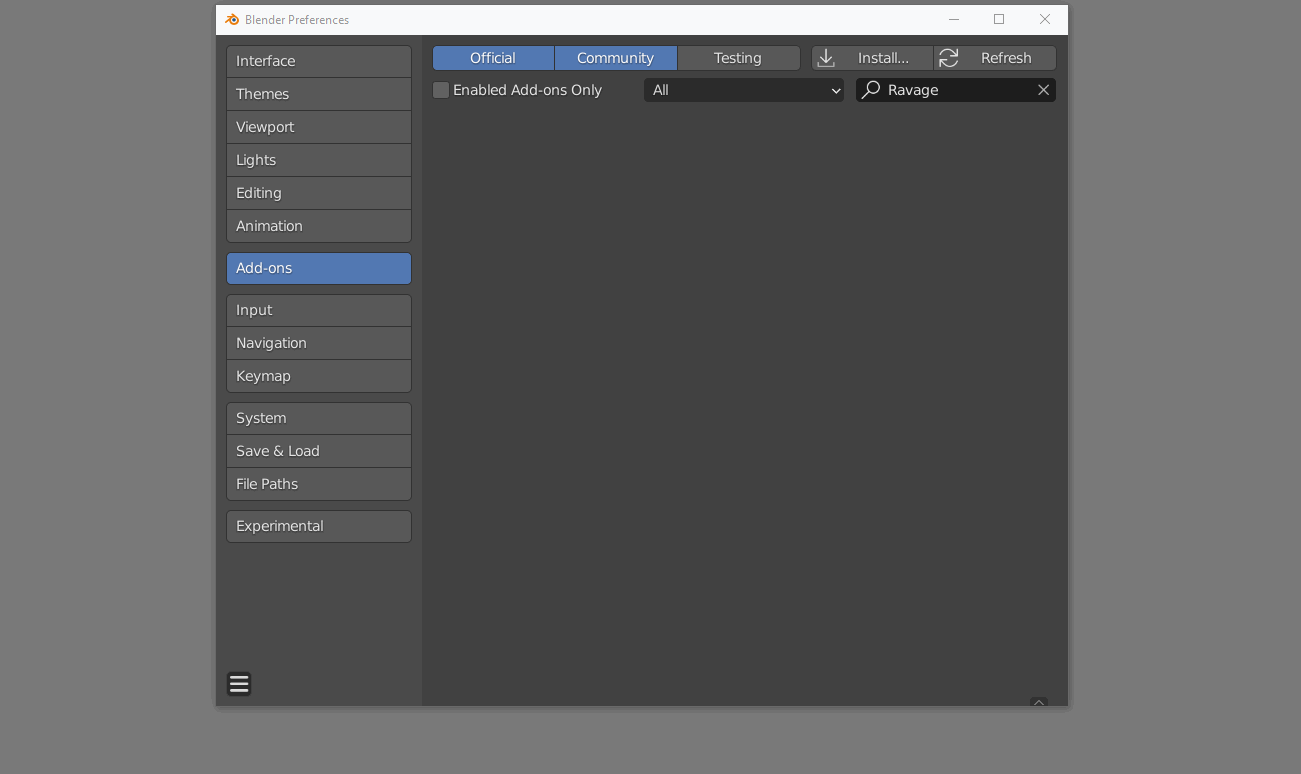Open the File Paths section
The width and height of the screenshot is (1301, 774).
click(x=319, y=484)
